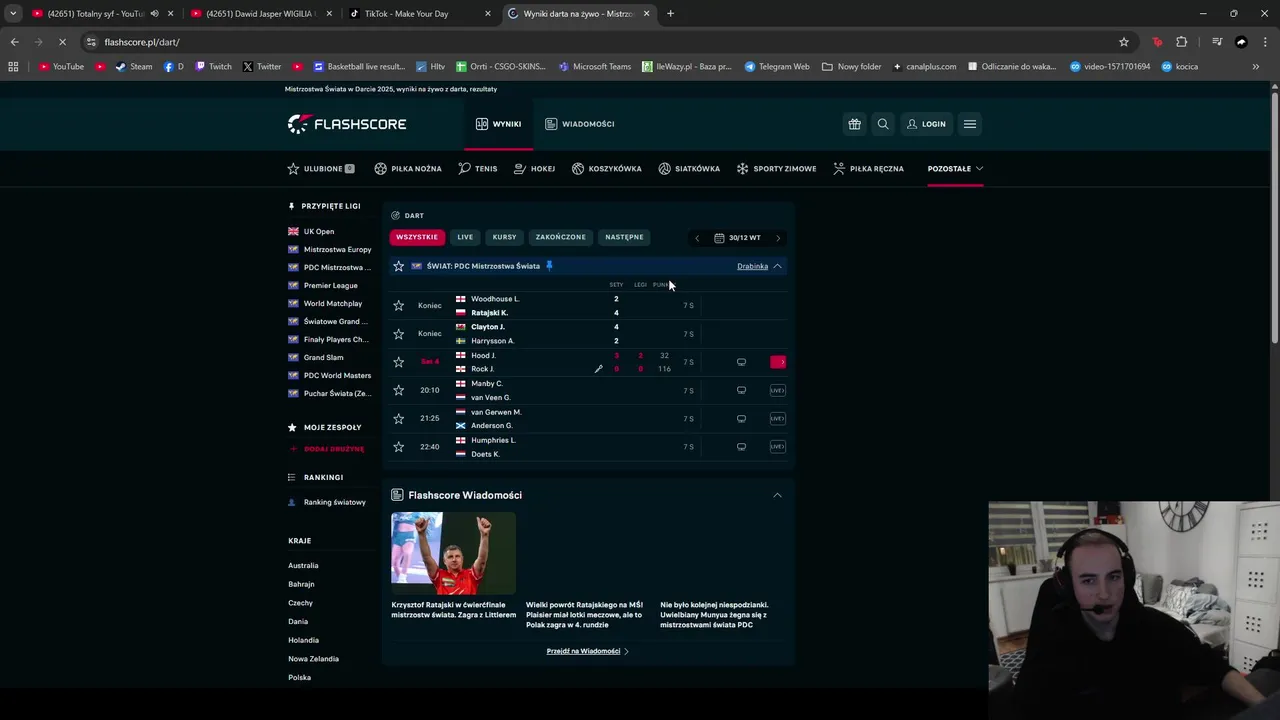Favorite the Woodhouse vs Ratajski match
Screen dimensions: 1280x720
399,305
